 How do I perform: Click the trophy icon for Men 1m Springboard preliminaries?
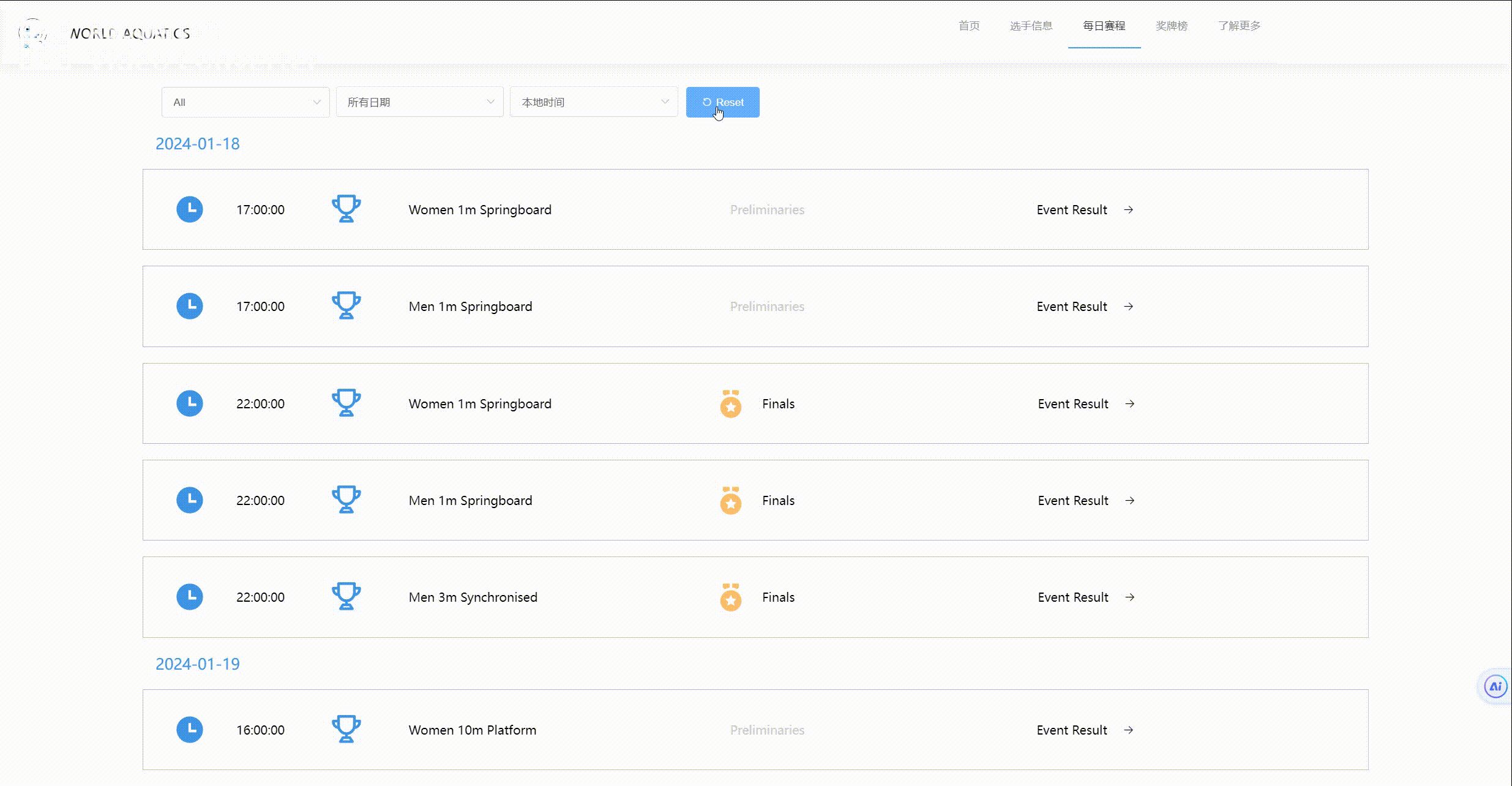click(x=346, y=306)
